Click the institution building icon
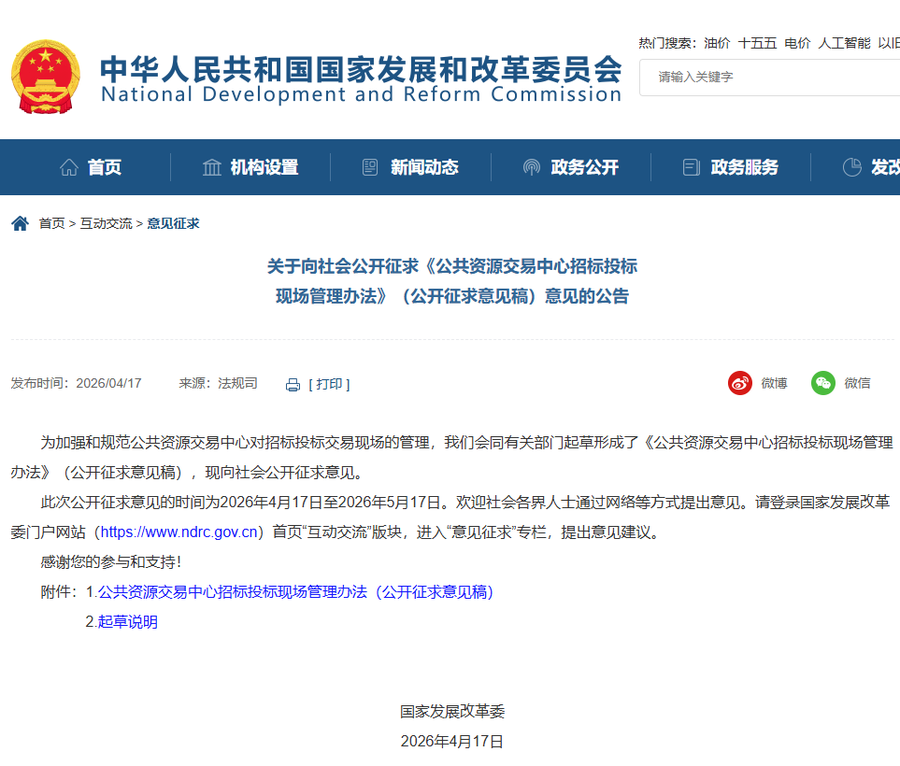900x766 pixels. [212, 168]
